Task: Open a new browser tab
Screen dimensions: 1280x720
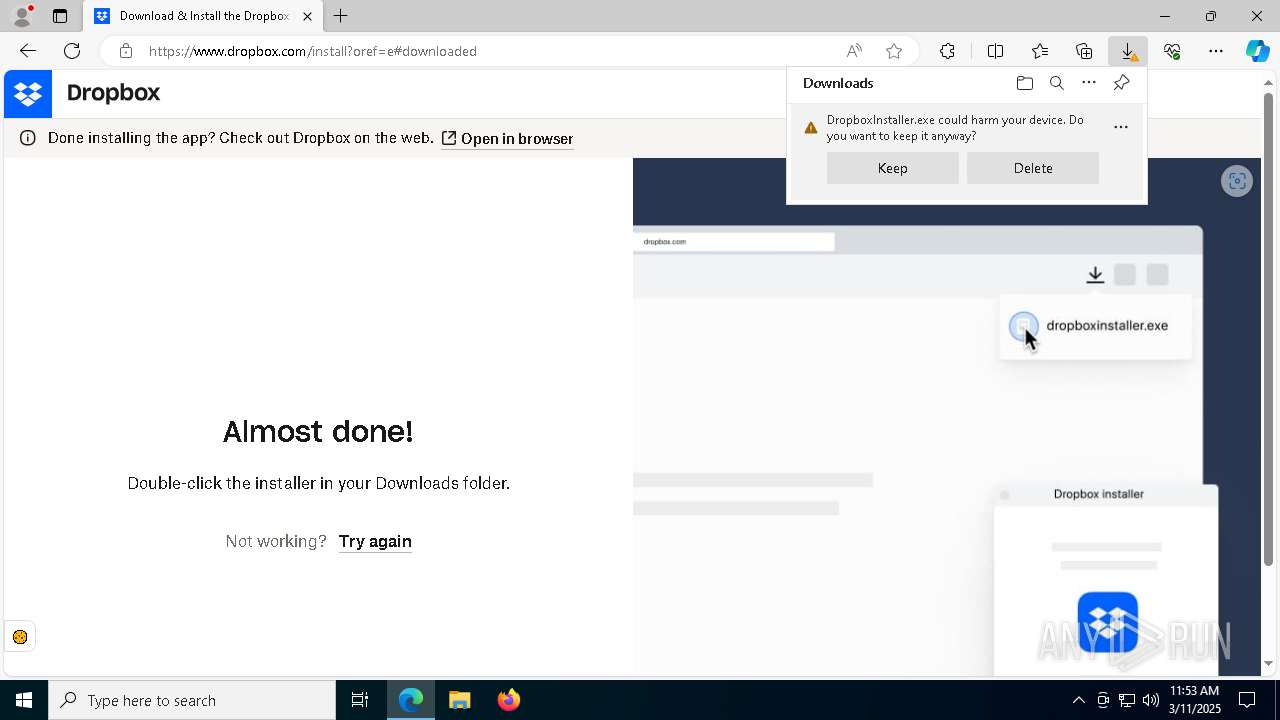Action: coord(341,16)
